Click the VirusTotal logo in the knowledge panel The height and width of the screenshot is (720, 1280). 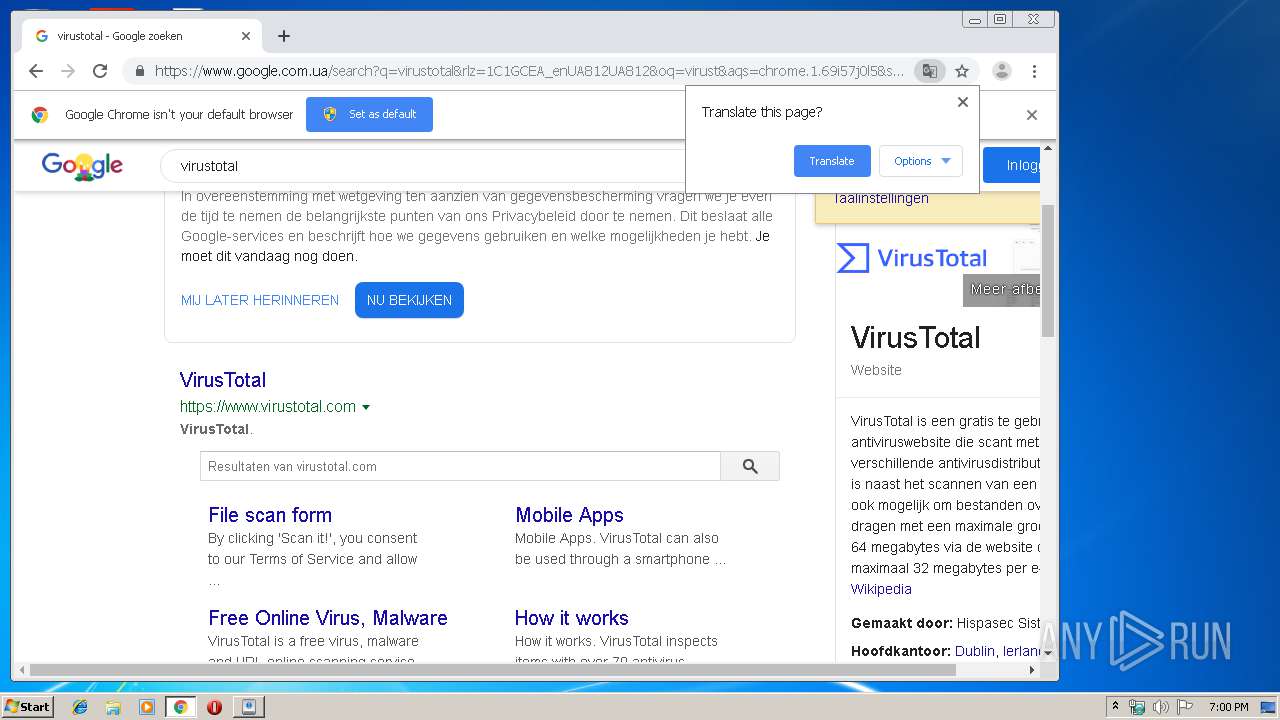tap(912, 258)
